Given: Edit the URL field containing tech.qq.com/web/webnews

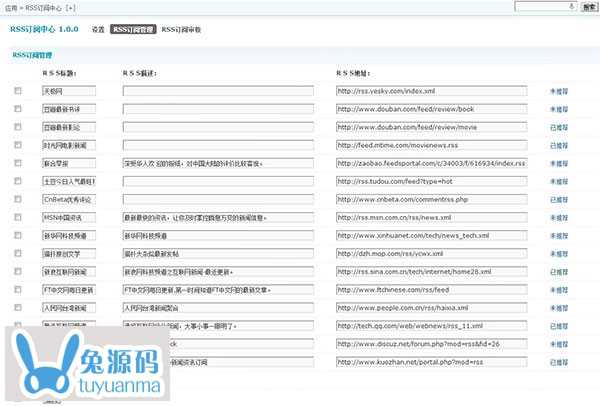Looking at the screenshot, I should [x=432, y=326].
